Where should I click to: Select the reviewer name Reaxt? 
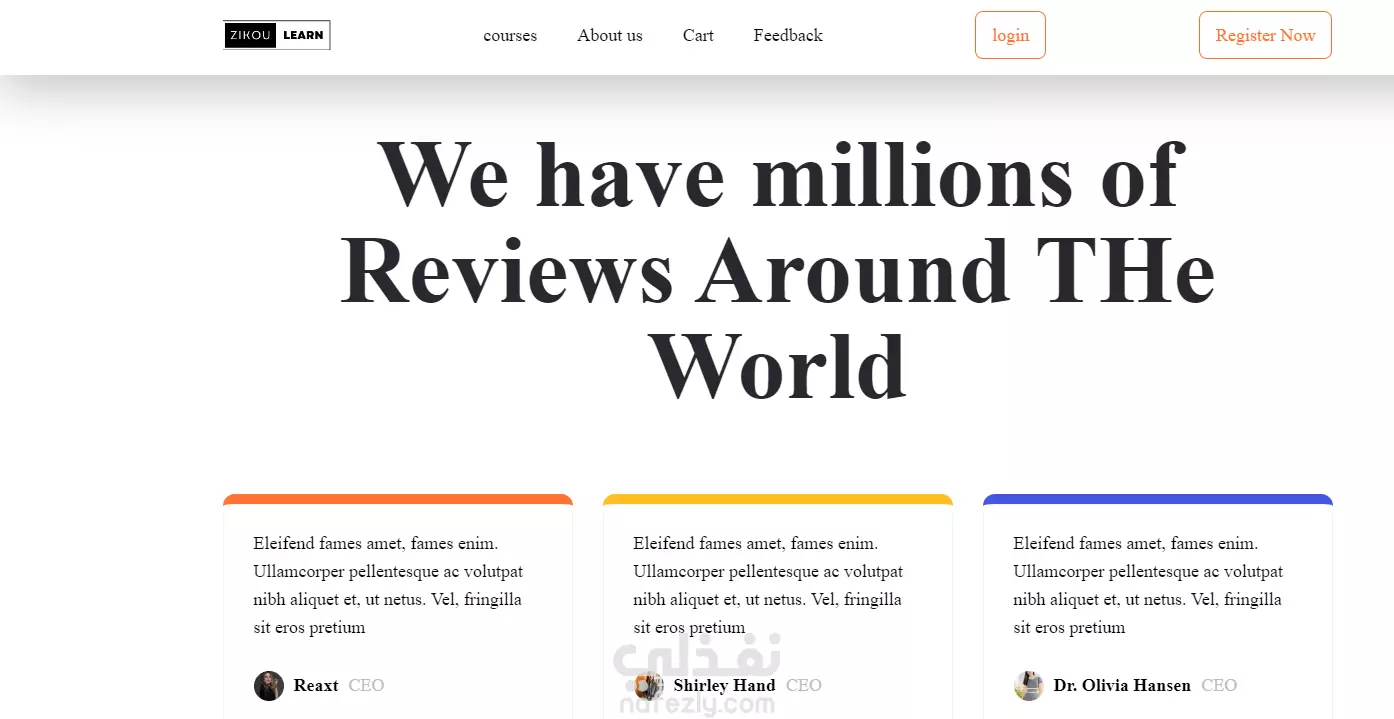pyautogui.click(x=316, y=686)
